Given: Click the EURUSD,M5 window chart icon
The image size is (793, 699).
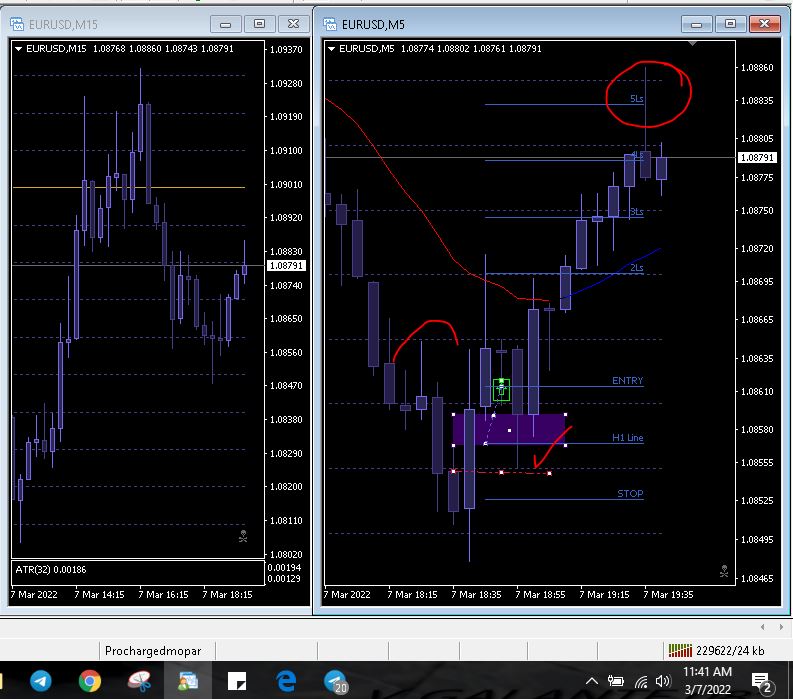Looking at the screenshot, I should (x=330, y=24).
